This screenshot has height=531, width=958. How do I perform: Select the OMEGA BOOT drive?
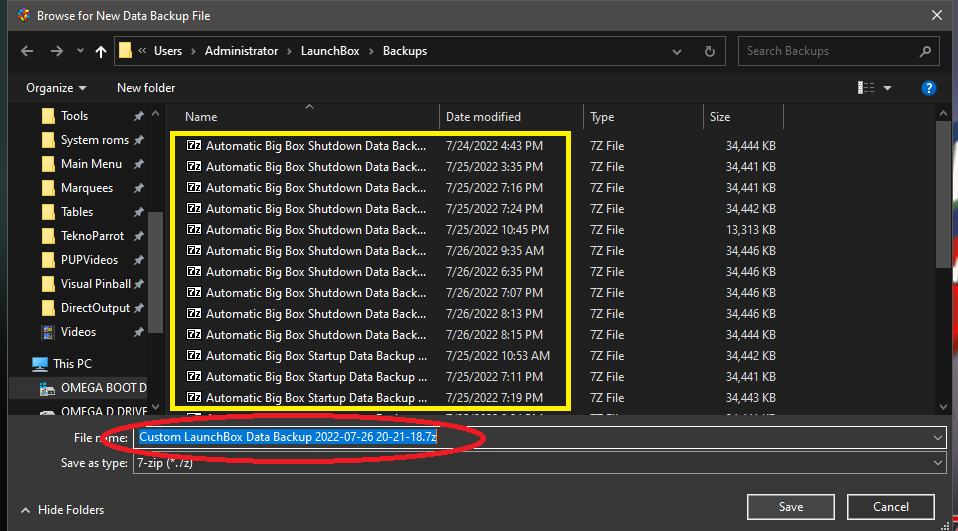tap(103, 388)
